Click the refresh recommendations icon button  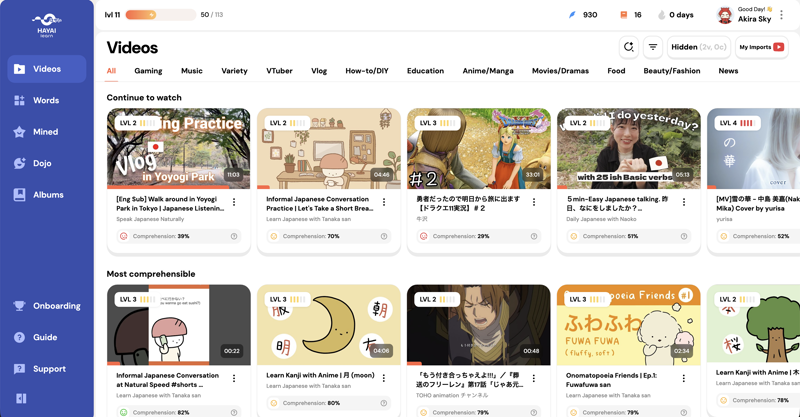click(629, 47)
